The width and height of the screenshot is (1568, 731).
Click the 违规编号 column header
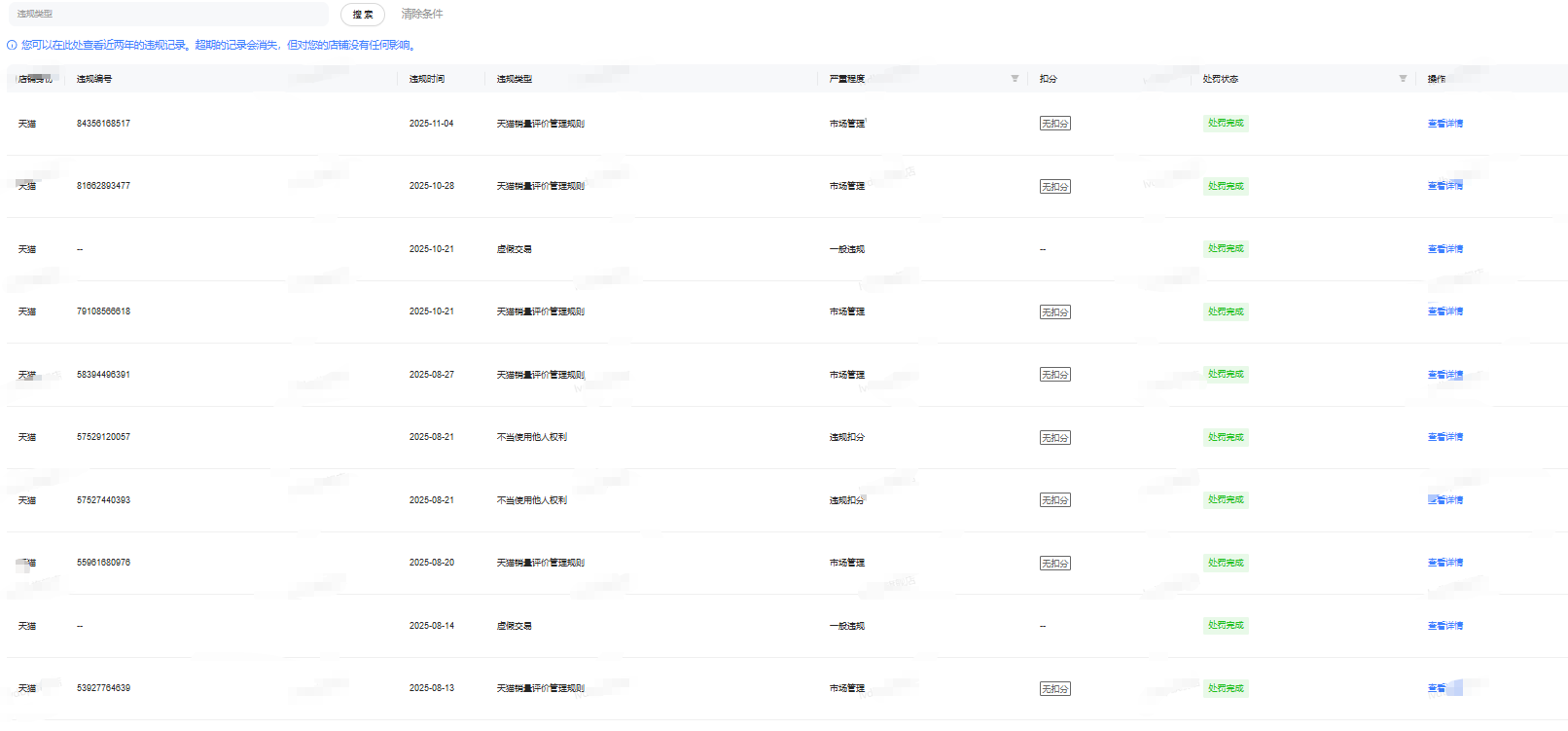click(94, 79)
